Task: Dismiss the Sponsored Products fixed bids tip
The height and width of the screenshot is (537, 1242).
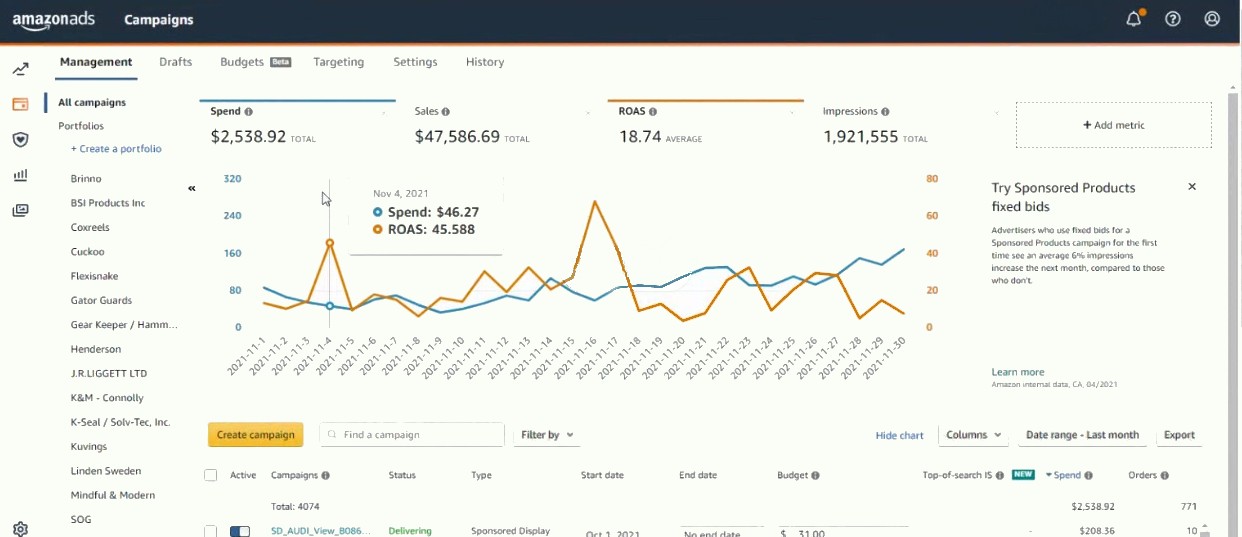Action: tap(1192, 187)
